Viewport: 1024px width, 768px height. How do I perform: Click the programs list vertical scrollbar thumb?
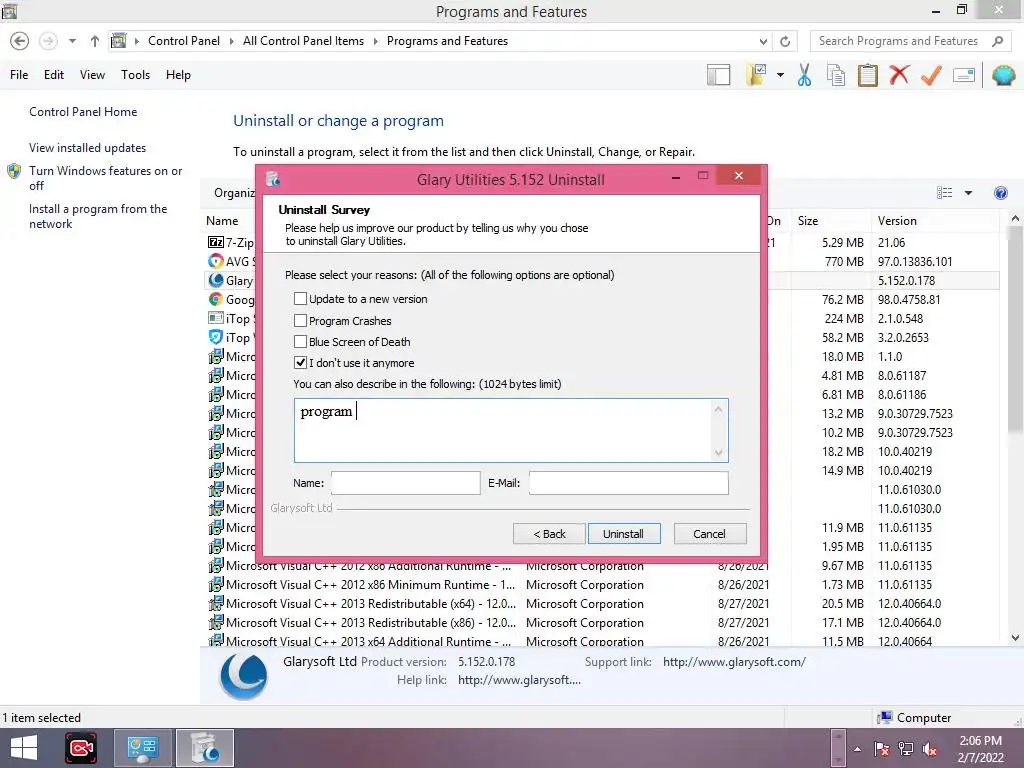1015,330
